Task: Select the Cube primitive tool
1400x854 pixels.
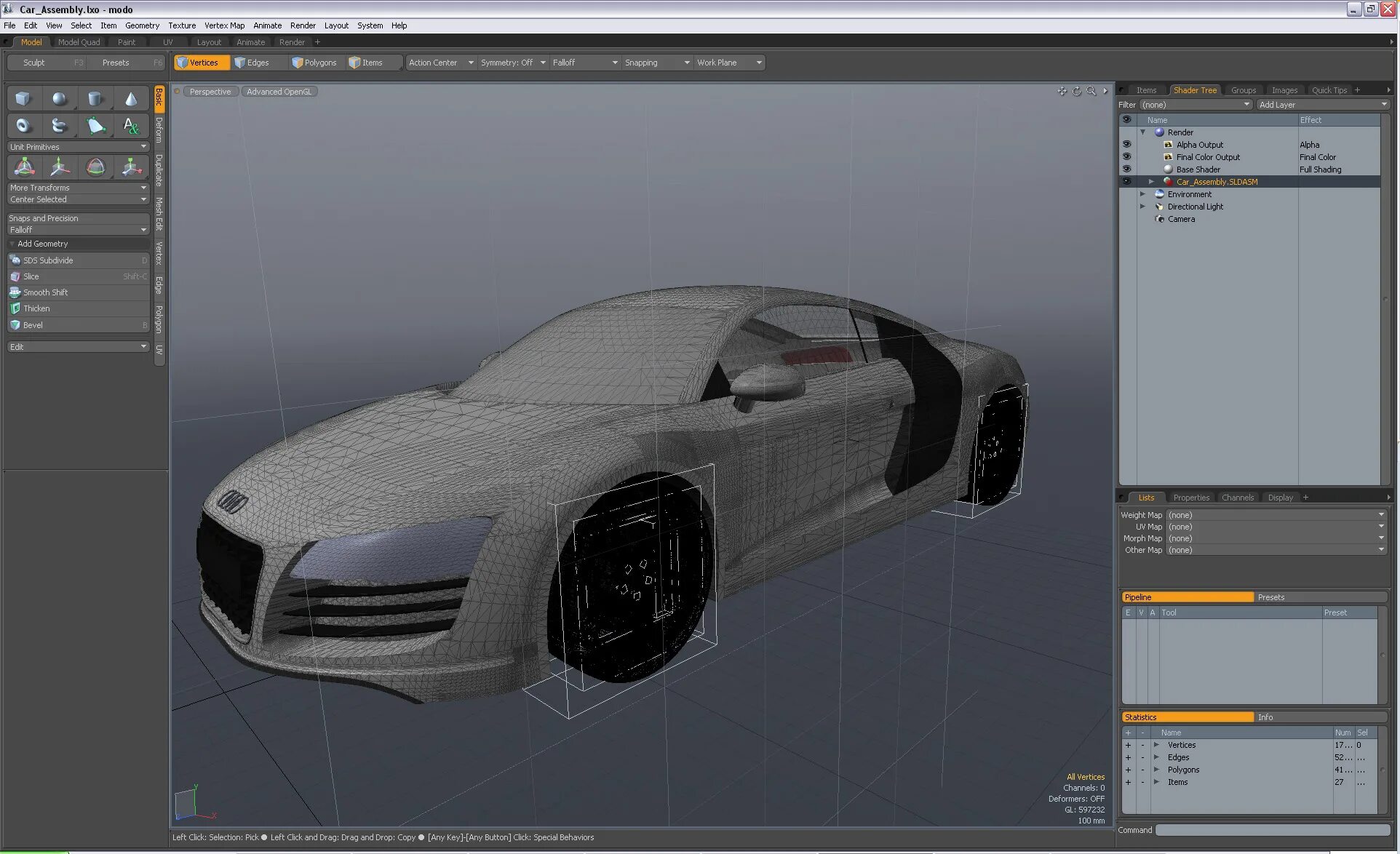Action: click(23, 99)
